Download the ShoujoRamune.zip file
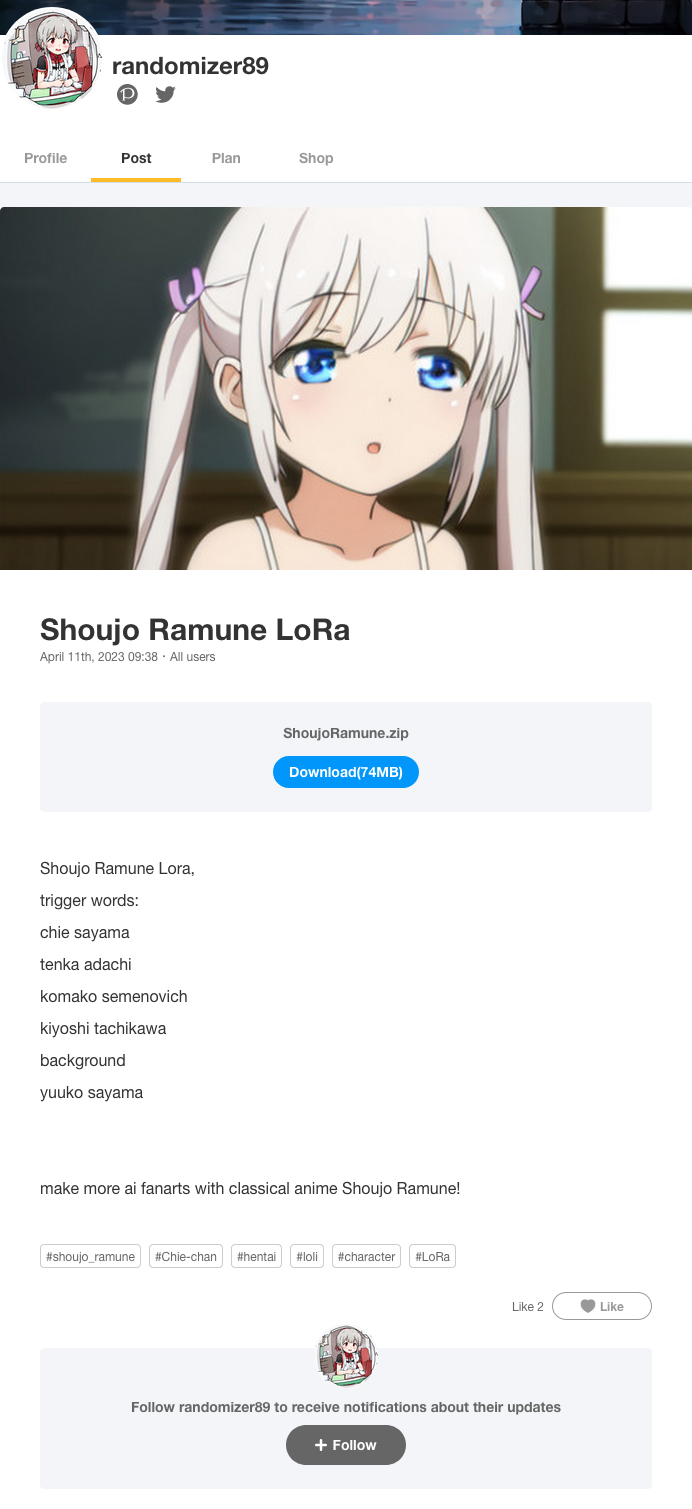 (x=346, y=772)
